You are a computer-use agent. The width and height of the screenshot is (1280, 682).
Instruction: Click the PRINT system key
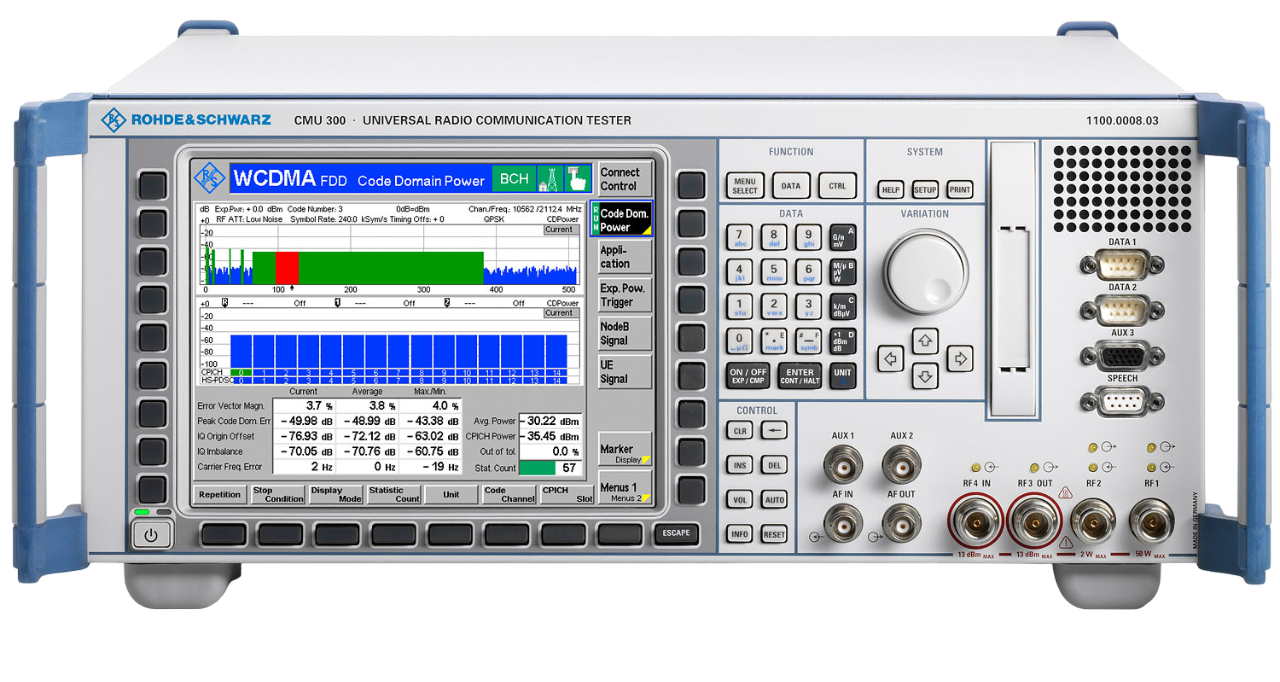pyautogui.click(x=959, y=189)
